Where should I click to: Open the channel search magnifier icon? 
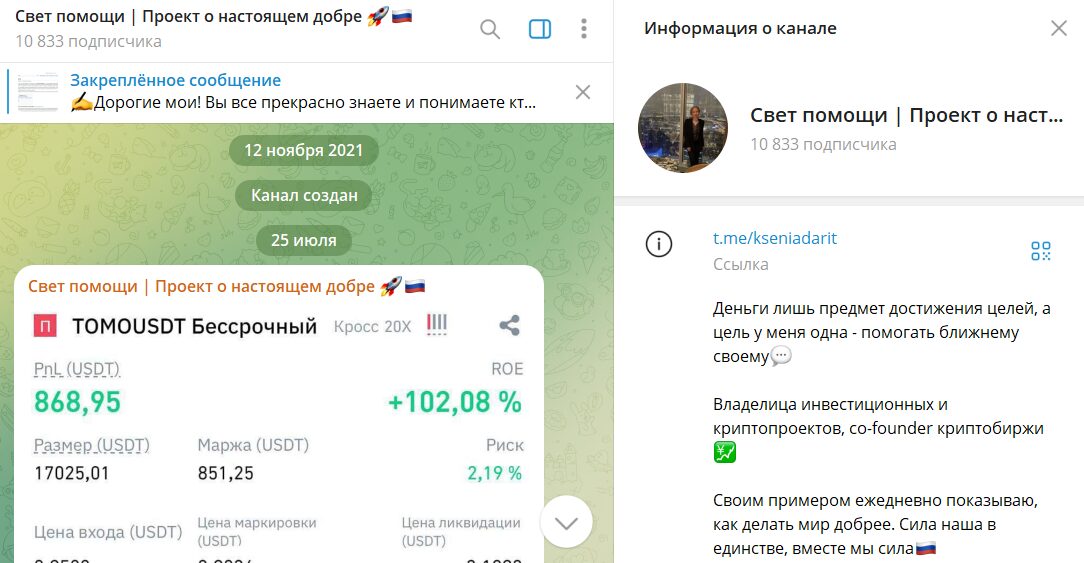pos(489,29)
